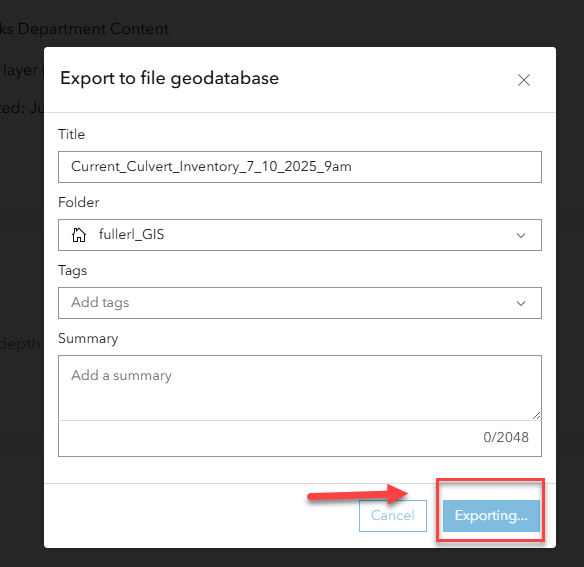The height and width of the screenshot is (567, 584).
Task: Click the Cancel button
Action: 393,516
